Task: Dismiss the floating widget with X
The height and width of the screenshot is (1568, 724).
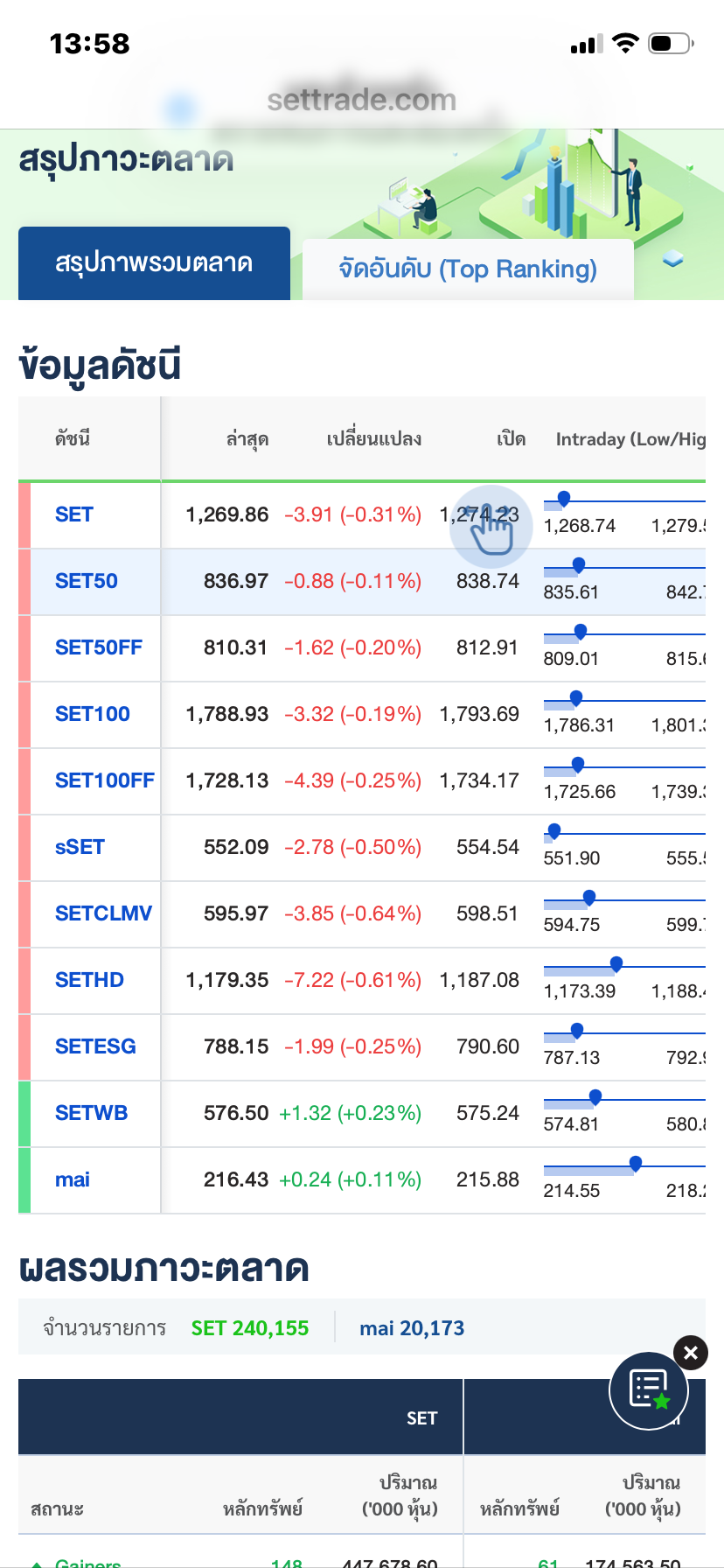Action: [691, 1353]
